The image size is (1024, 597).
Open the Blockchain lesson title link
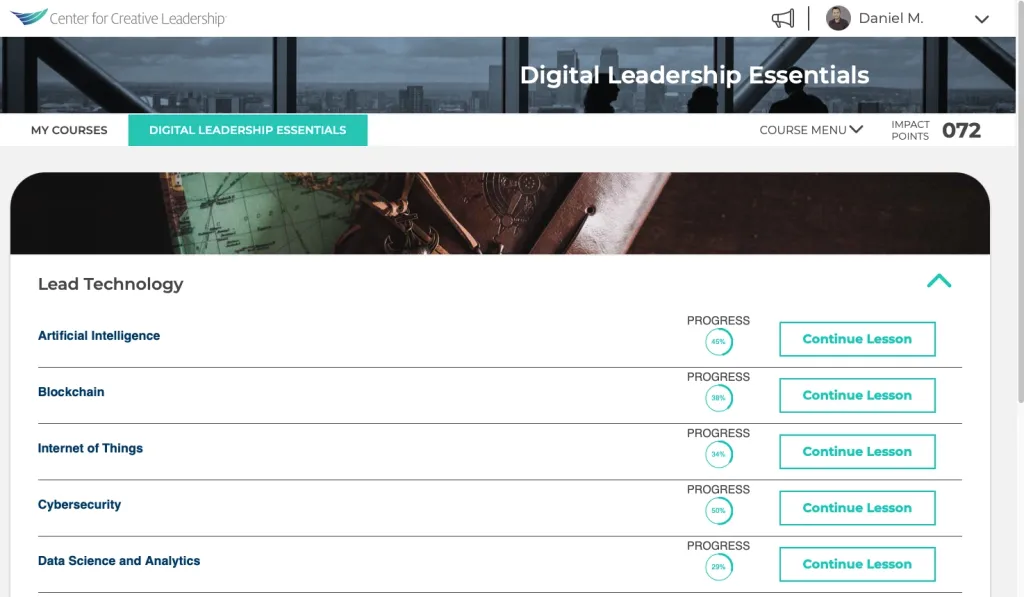pyautogui.click(x=71, y=392)
